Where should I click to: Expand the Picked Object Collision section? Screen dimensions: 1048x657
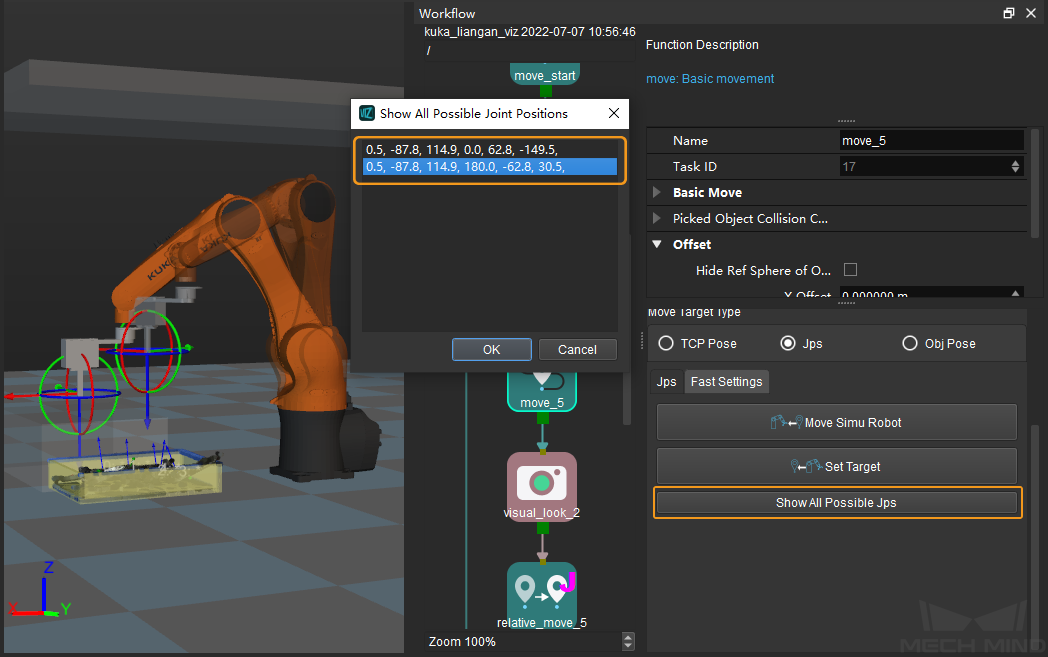click(657, 219)
